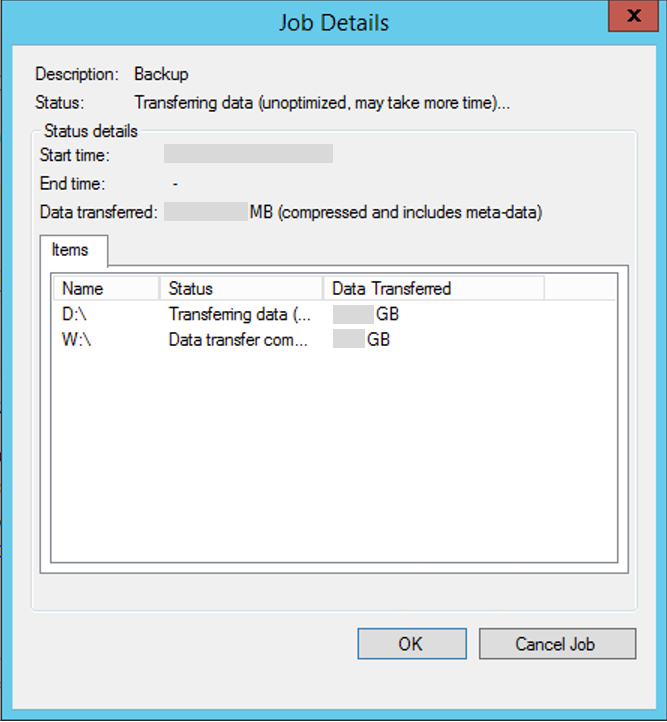Close the Job Details dialog
Screen dimensions: 667x722
click(x=633, y=16)
